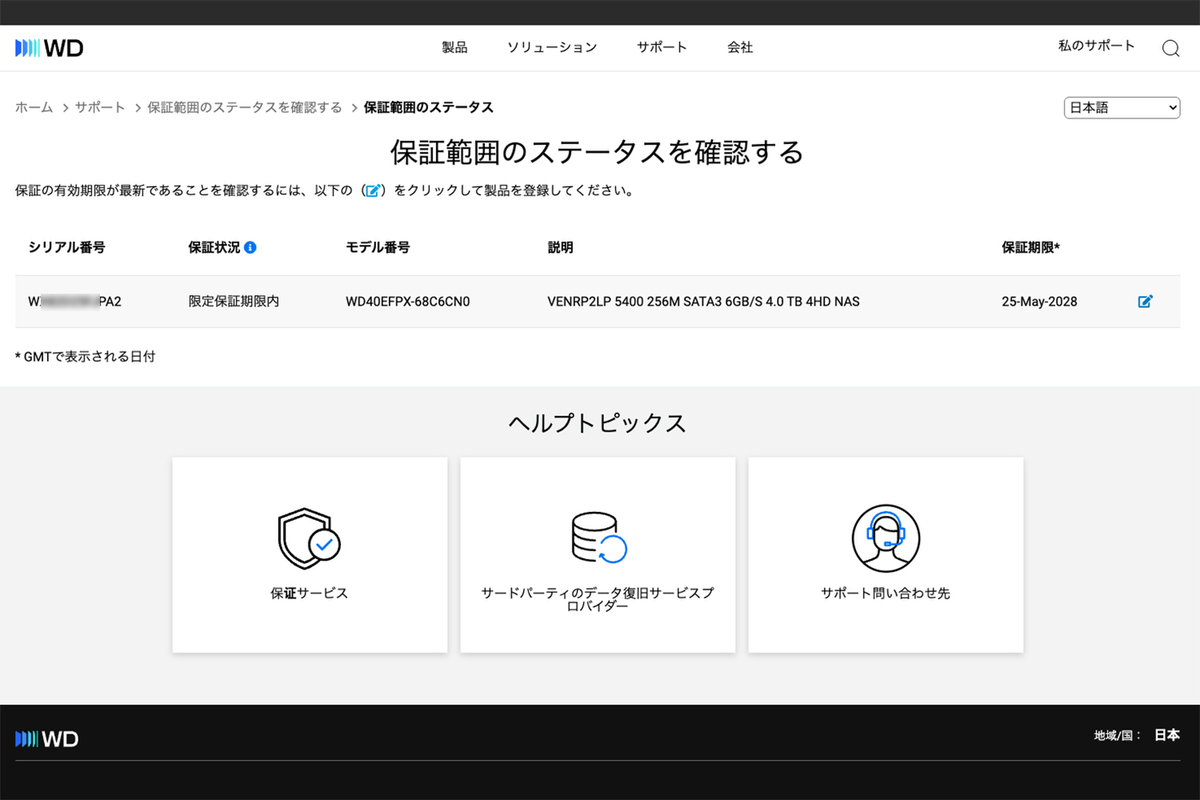The image size is (1200, 800).
Task: Click the inline edit icon in the instruction text
Action: pos(372,190)
